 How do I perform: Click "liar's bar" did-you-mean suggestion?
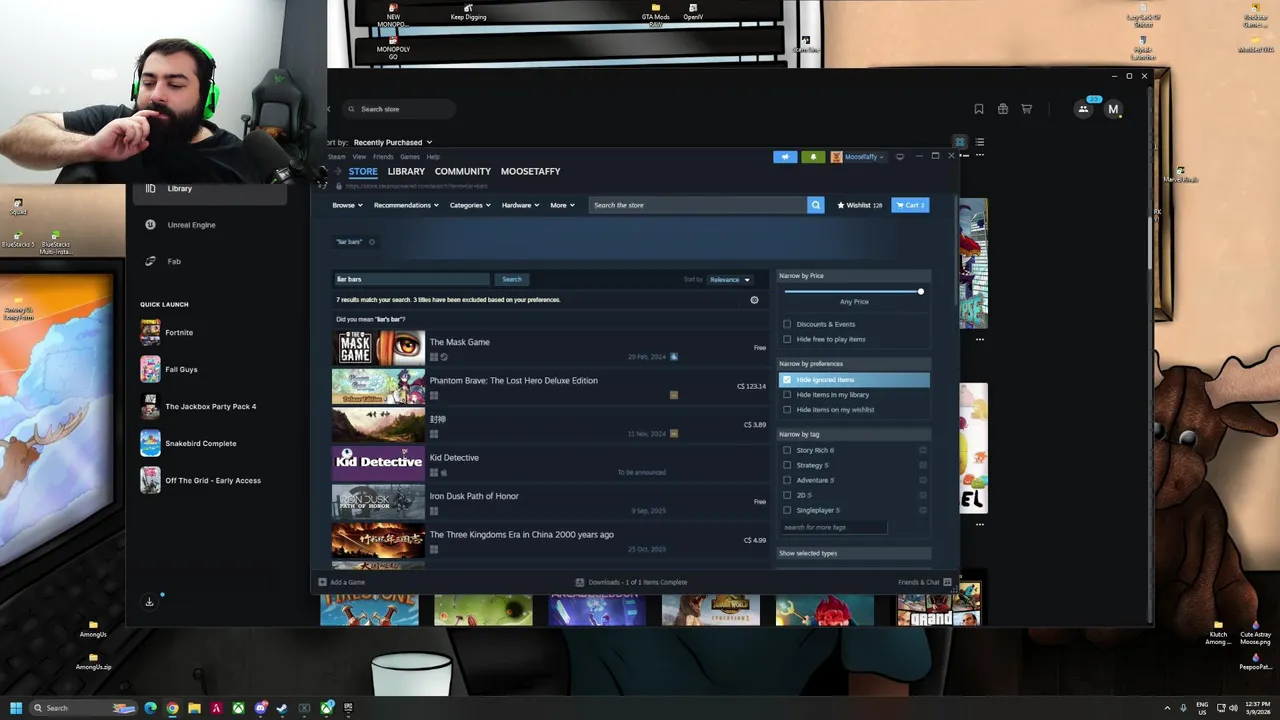389,319
